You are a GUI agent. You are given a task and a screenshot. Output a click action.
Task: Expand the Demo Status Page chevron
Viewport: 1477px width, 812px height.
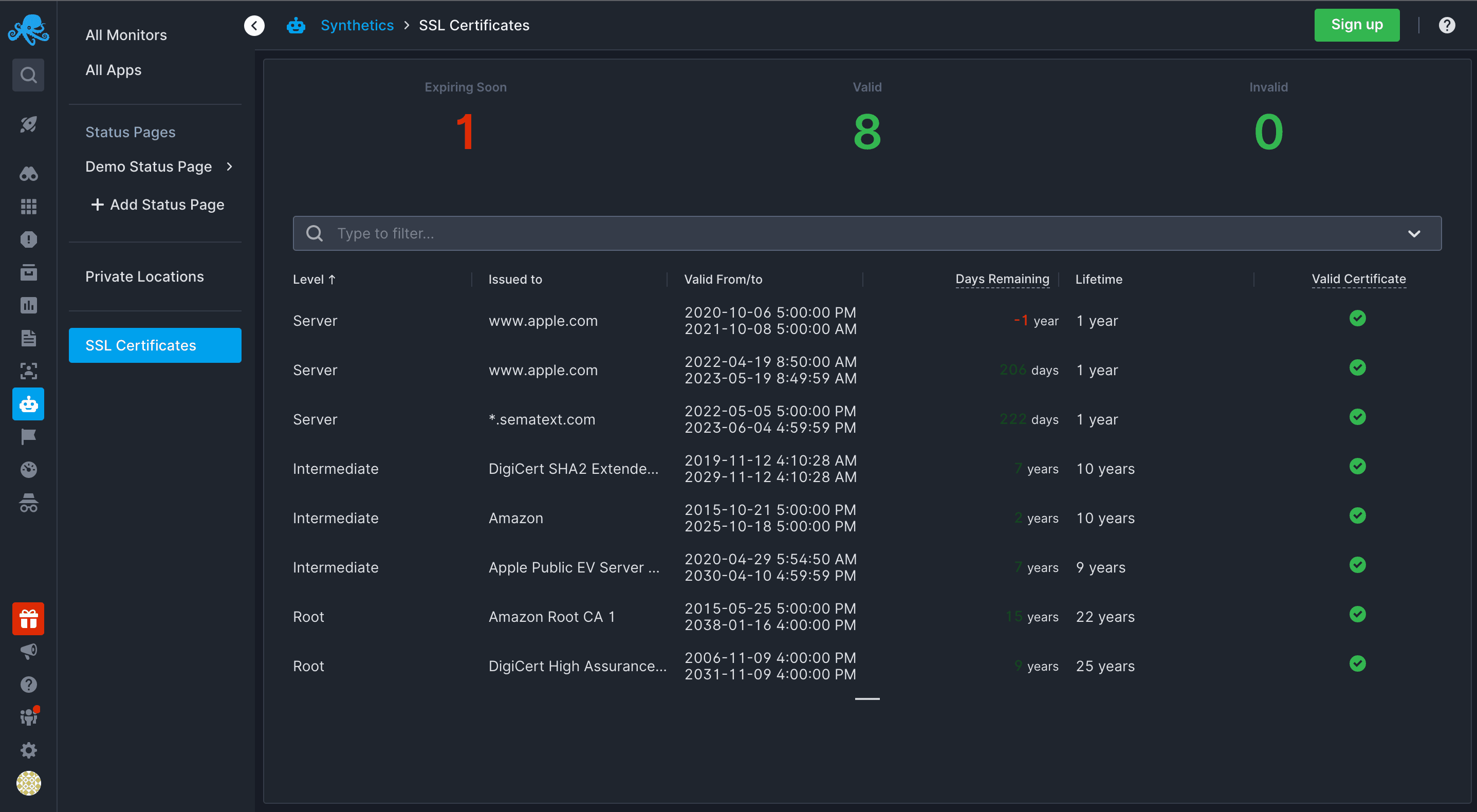pos(229,167)
